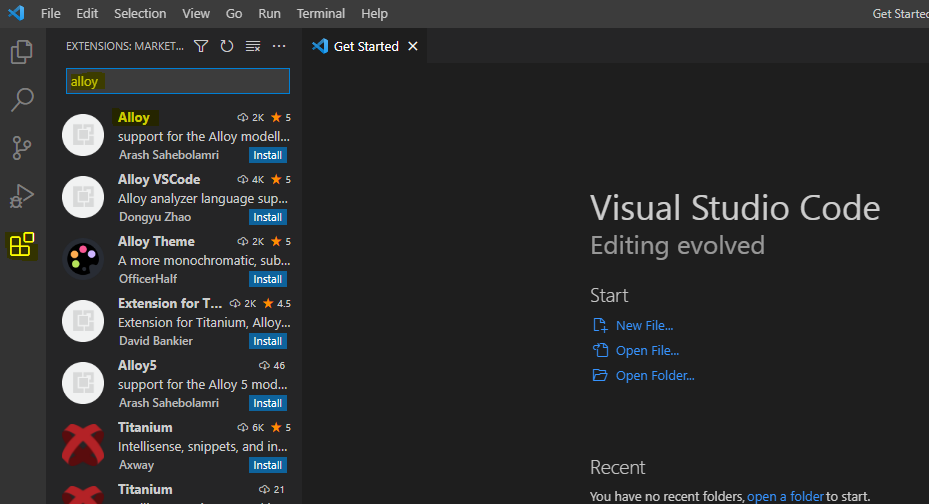Open the Alloy extension title
The width and height of the screenshot is (929, 504).
pyautogui.click(x=134, y=117)
